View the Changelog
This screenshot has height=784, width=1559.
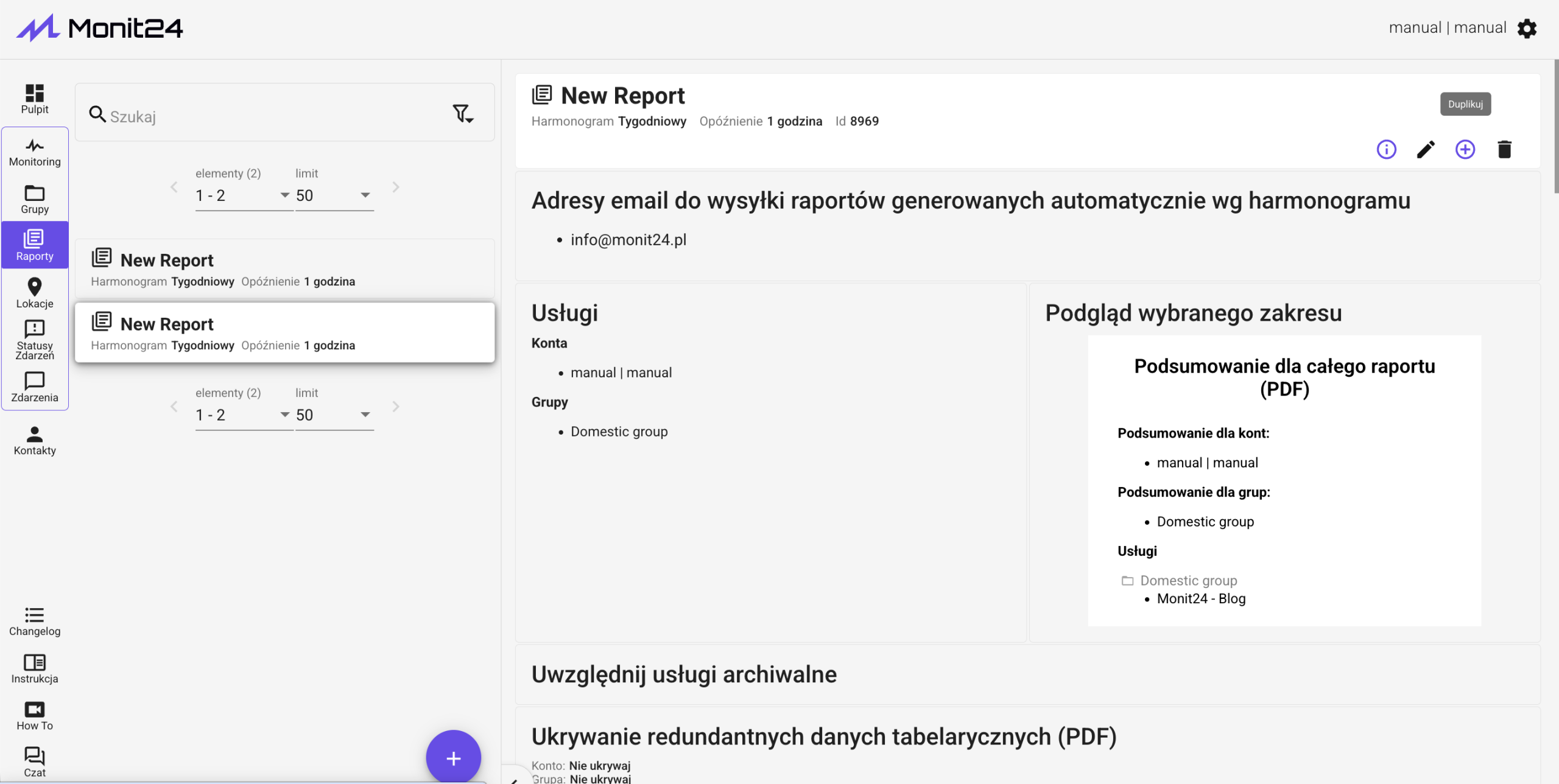[x=35, y=621]
